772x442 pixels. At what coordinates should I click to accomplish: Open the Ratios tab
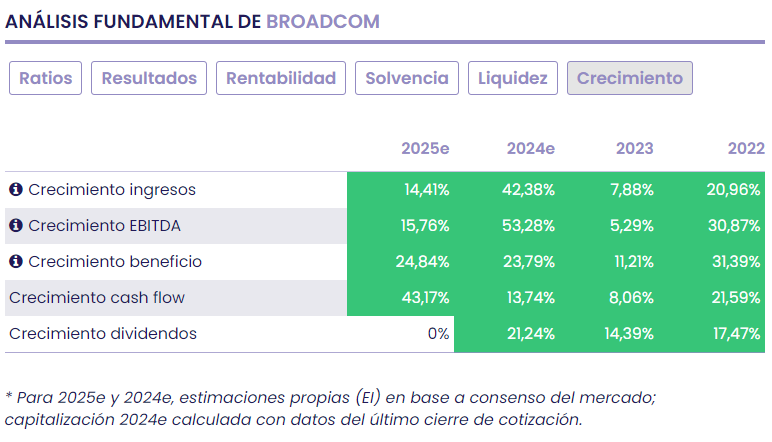pos(46,78)
